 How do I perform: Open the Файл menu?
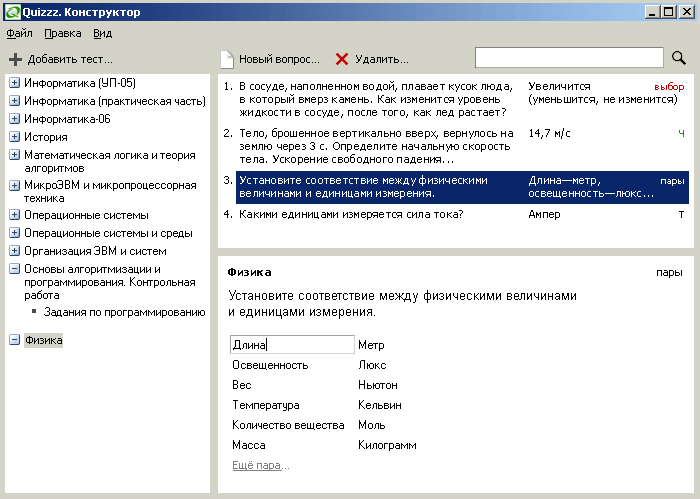tap(19, 33)
